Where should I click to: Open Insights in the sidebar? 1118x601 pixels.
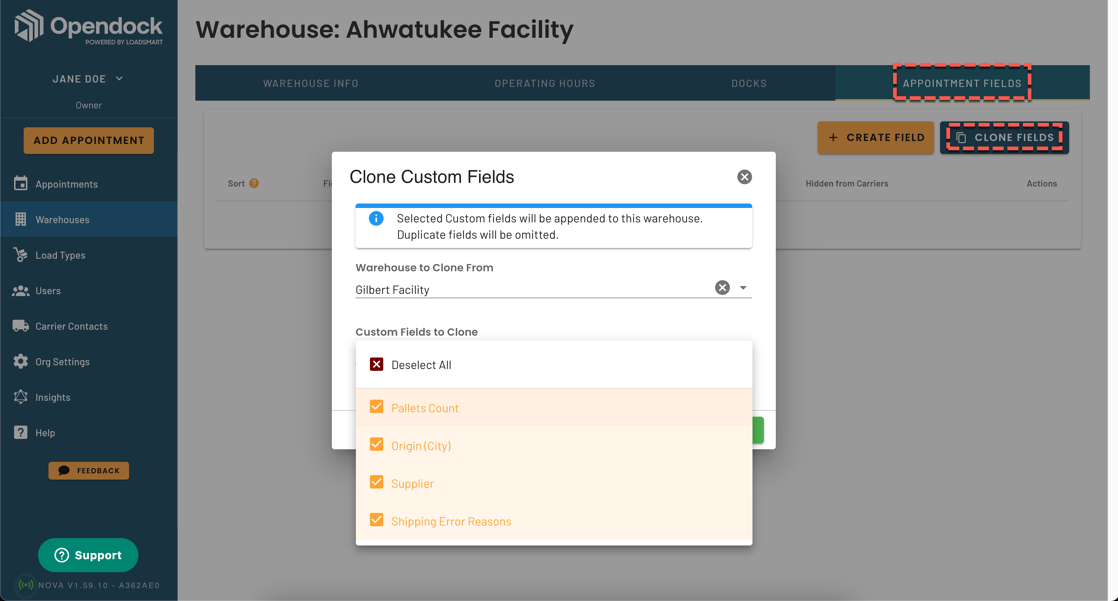(x=88, y=398)
